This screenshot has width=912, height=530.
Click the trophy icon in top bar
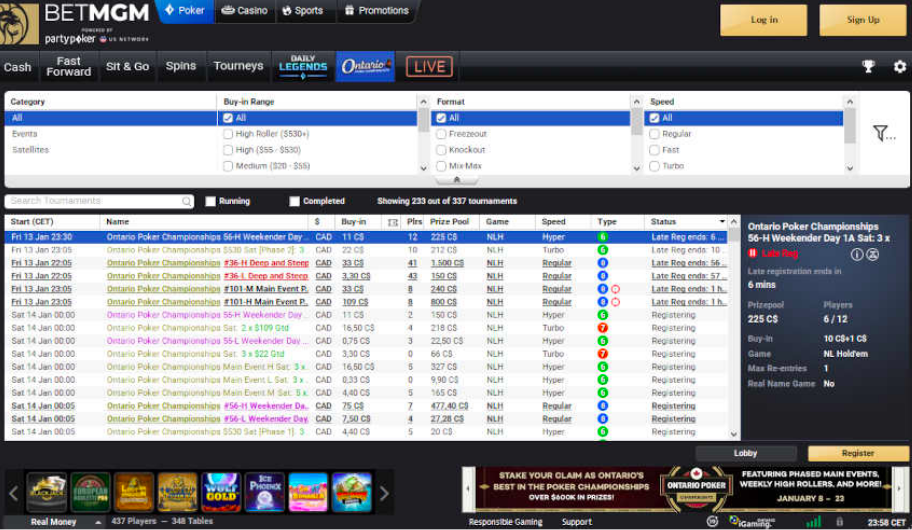[x=869, y=67]
